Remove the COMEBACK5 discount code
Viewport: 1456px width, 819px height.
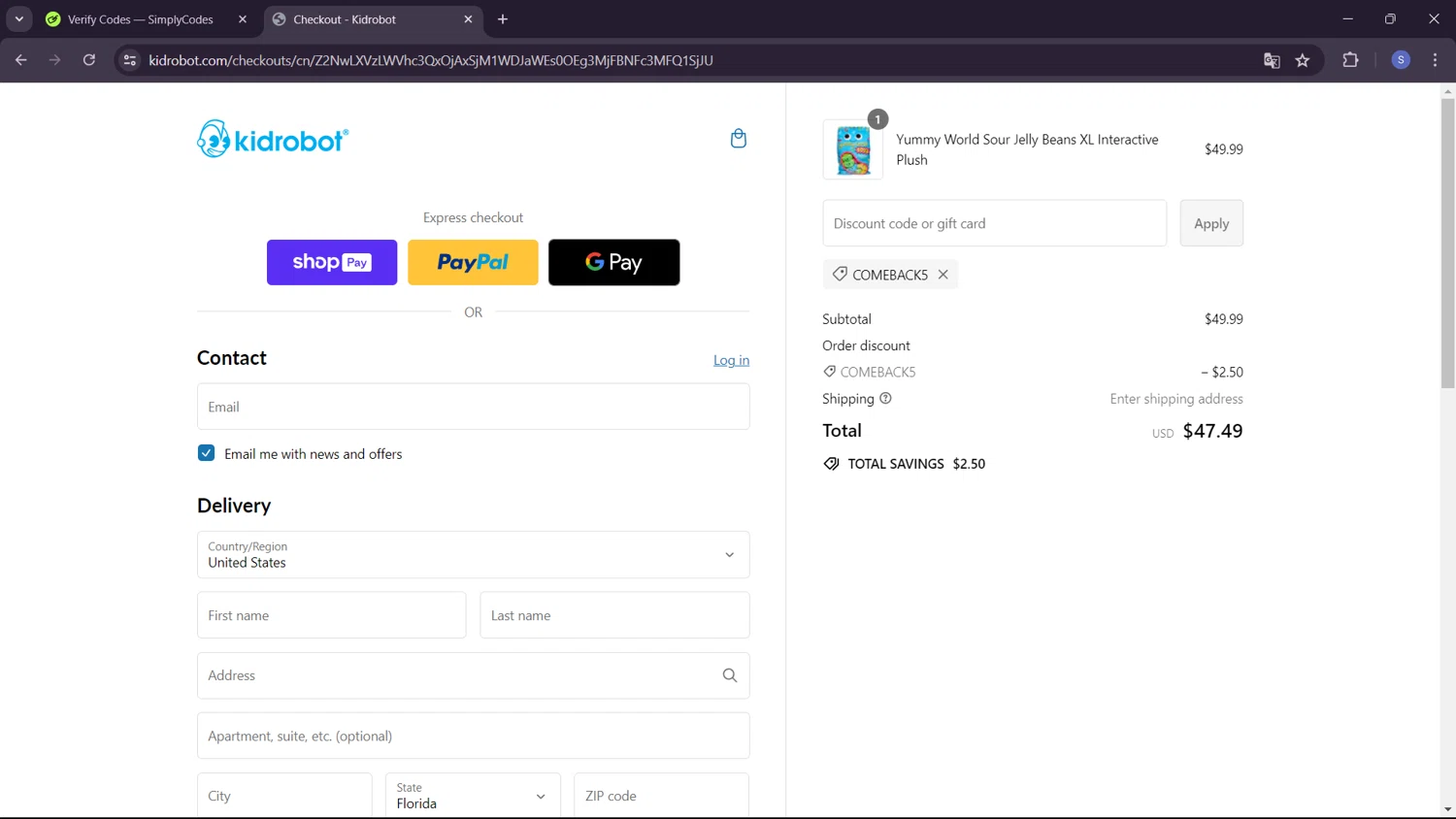943,275
